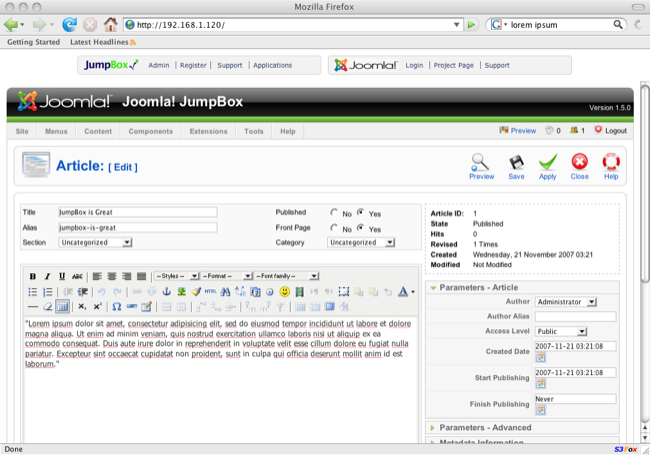Log out of Joomla admin

pos(610,131)
